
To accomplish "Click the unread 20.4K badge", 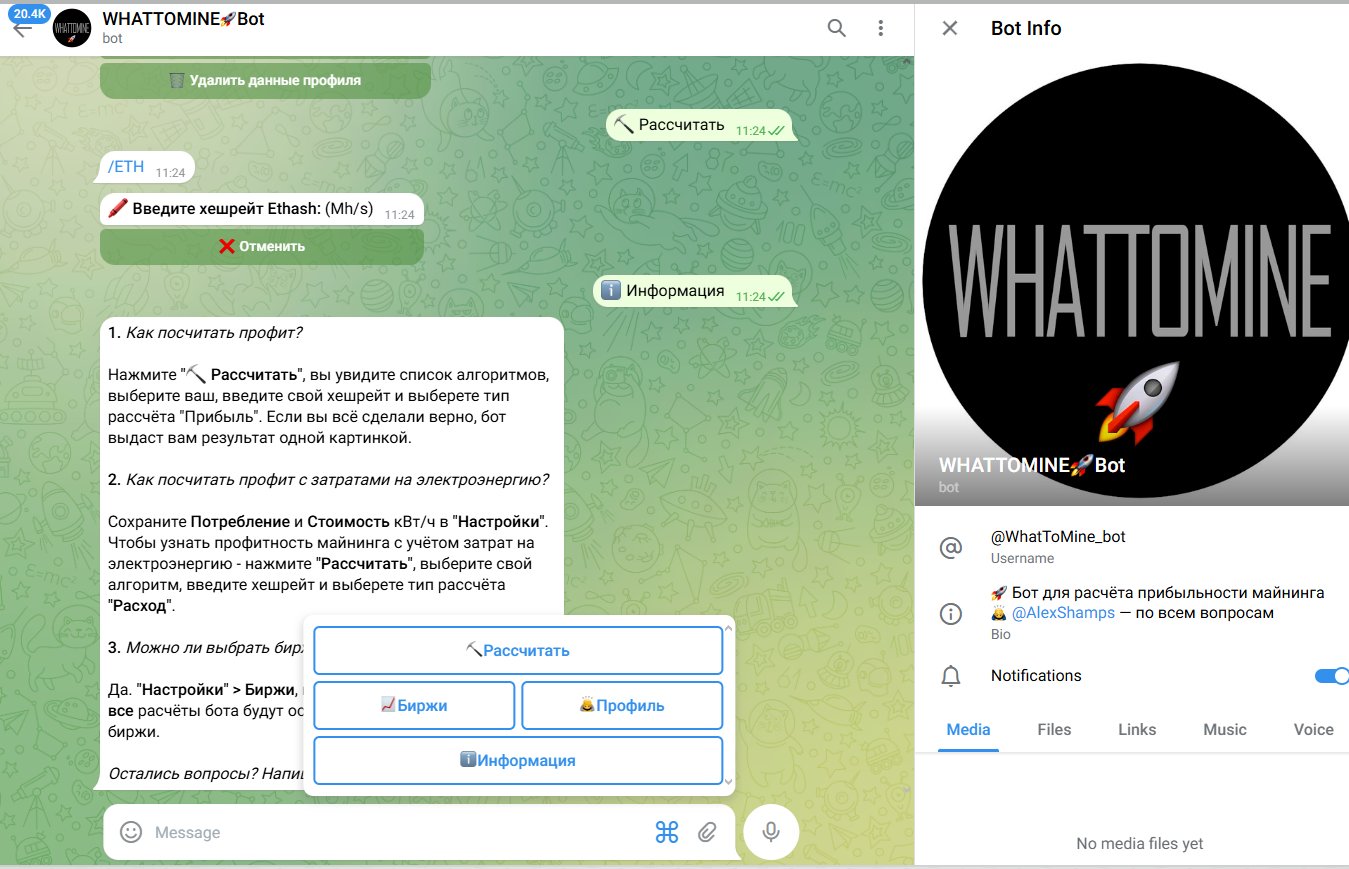I will coord(29,13).
